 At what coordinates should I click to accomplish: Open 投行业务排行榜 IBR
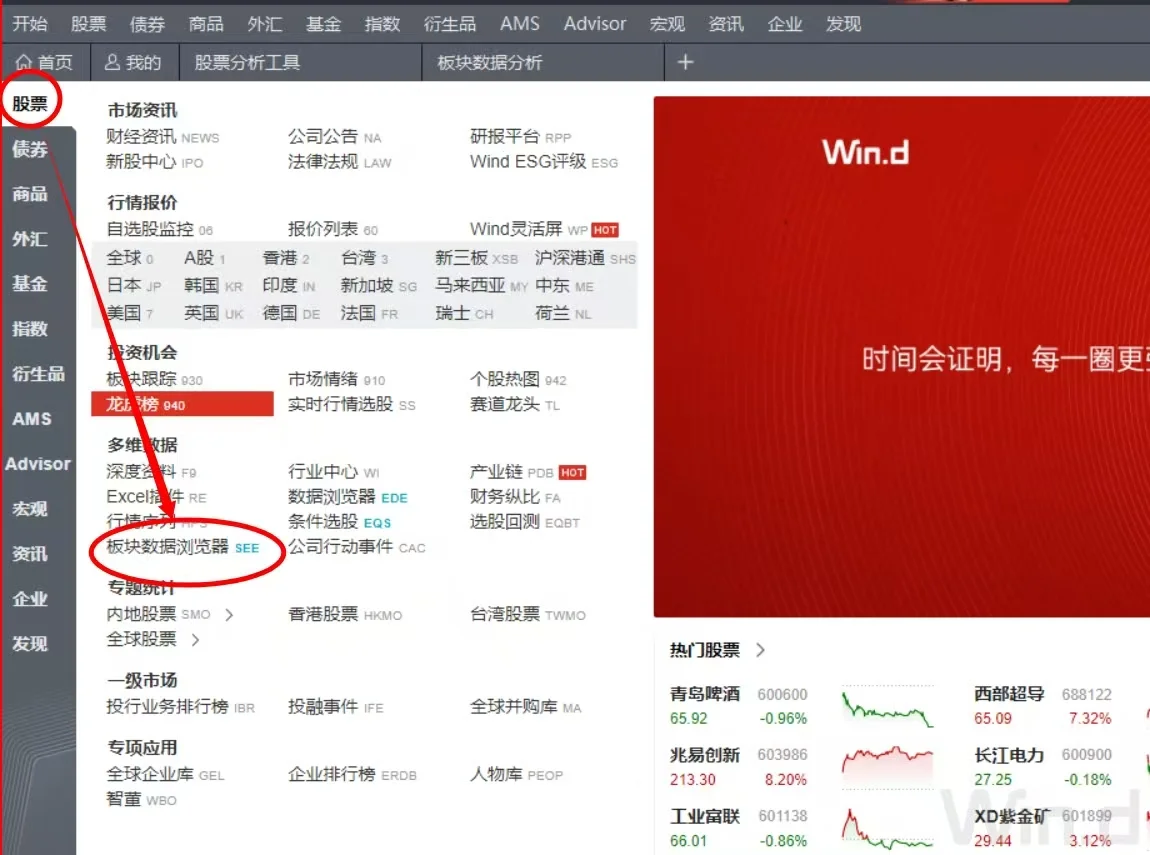tap(180, 707)
